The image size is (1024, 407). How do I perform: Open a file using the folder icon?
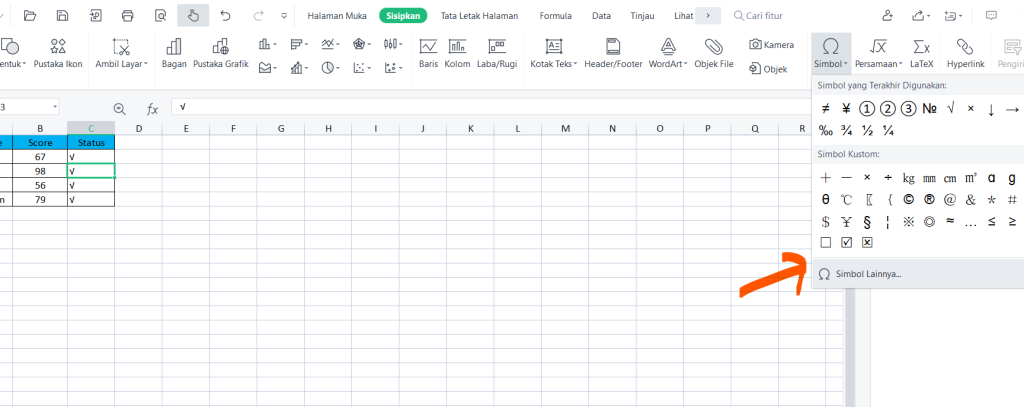pyautogui.click(x=29, y=15)
